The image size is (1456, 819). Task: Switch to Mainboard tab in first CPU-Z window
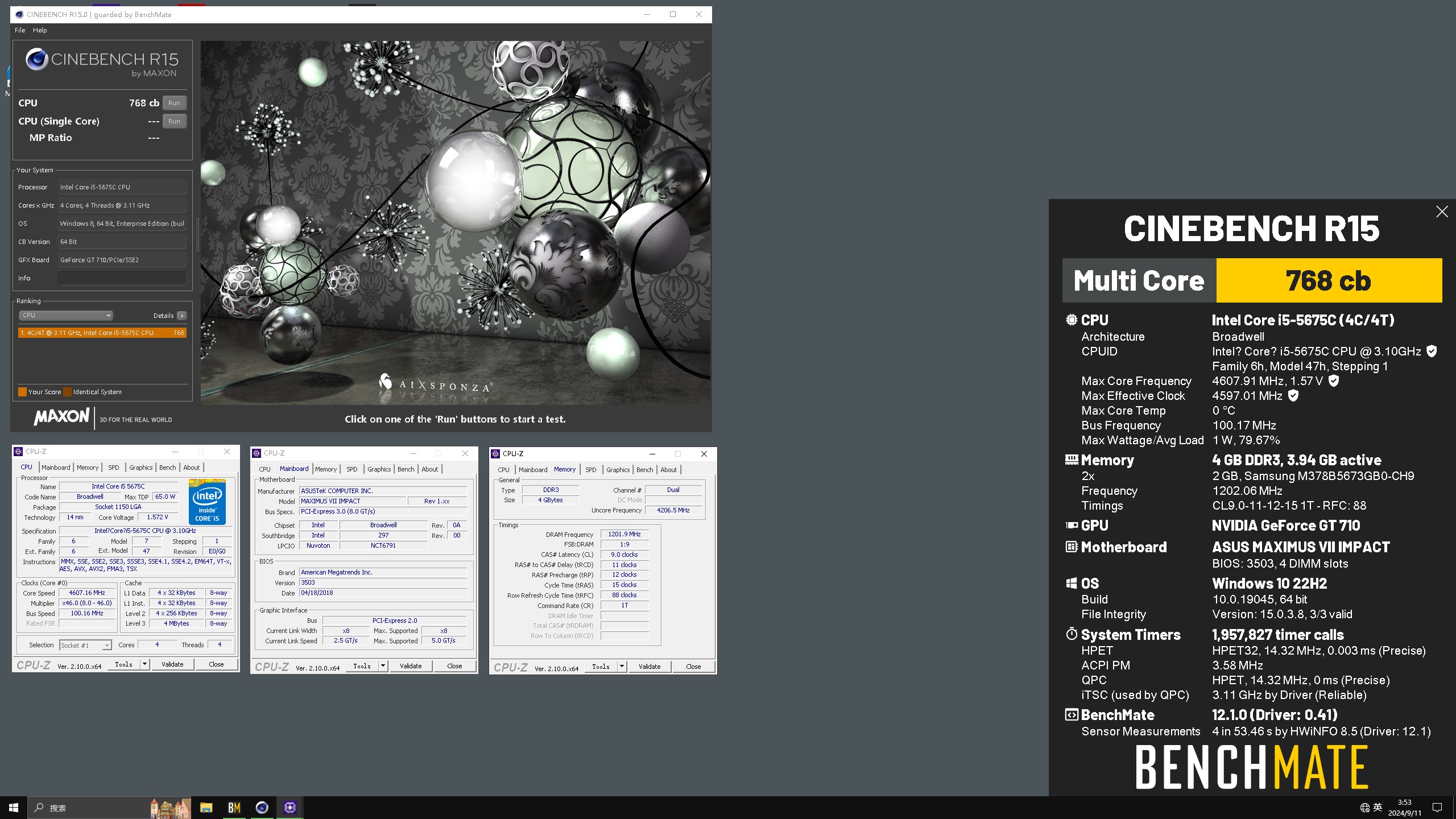pyautogui.click(x=56, y=468)
